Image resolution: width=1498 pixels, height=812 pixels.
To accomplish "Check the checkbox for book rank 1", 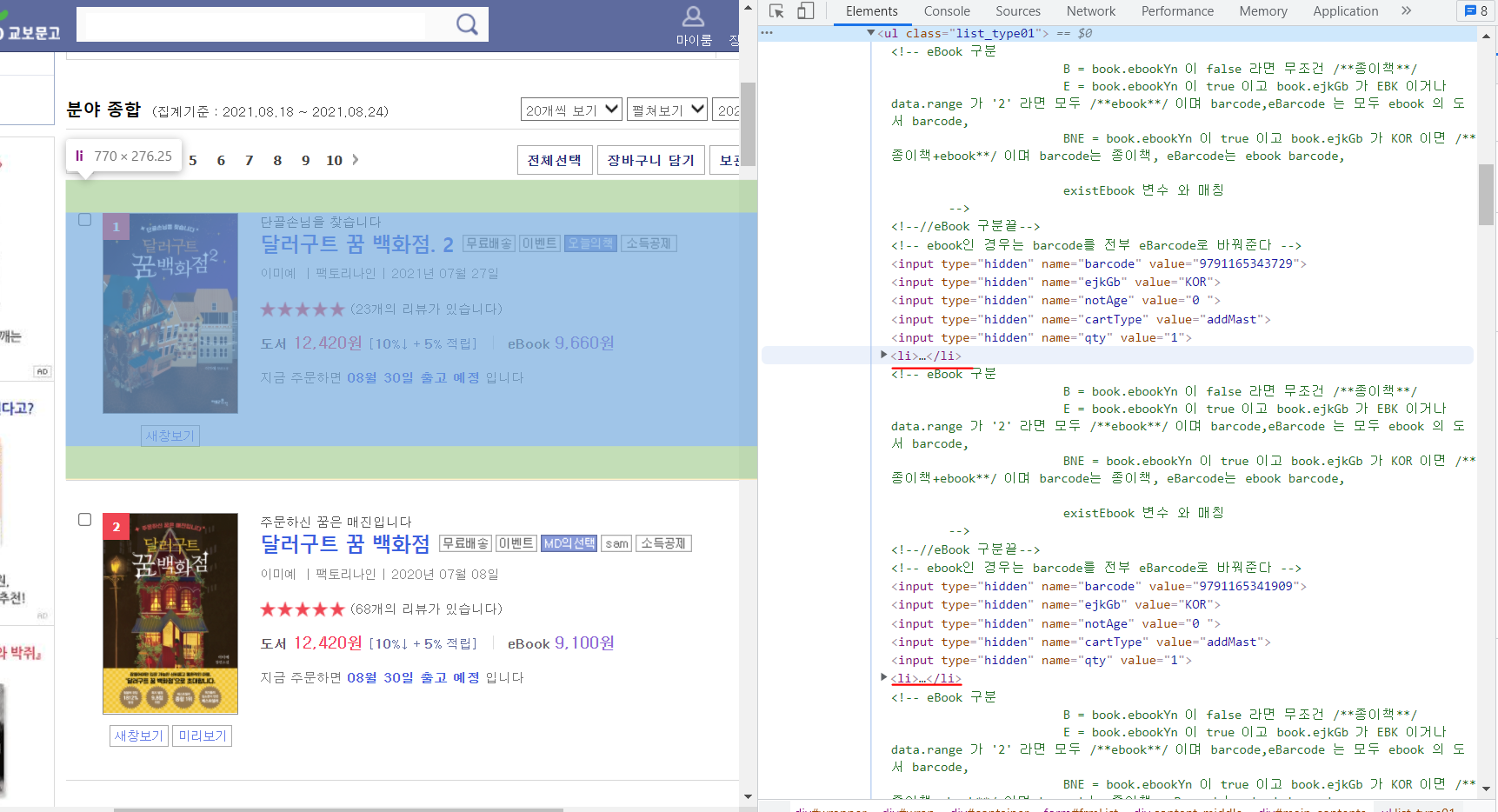I will pos(84,220).
